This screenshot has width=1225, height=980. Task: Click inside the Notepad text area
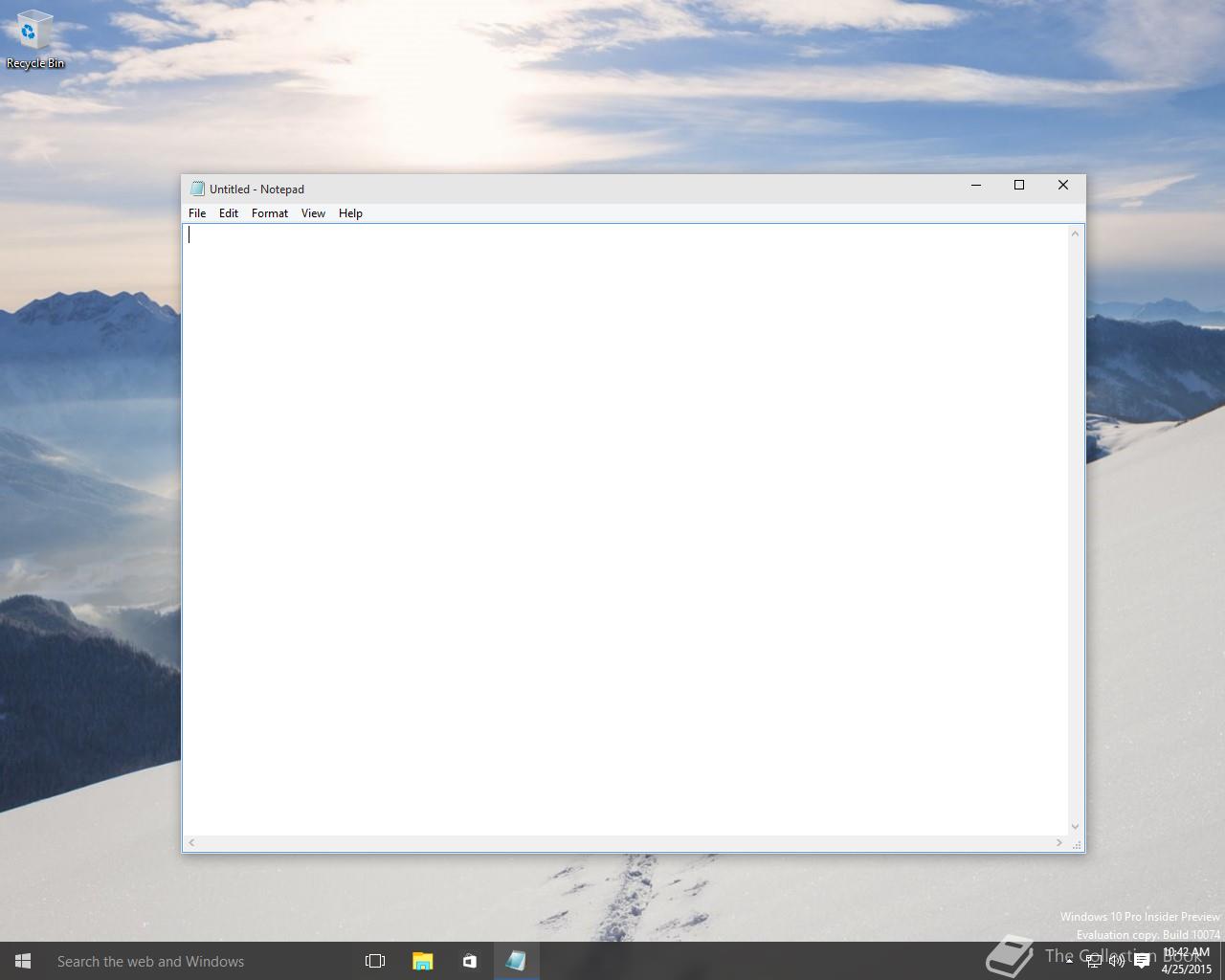[x=626, y=529]
